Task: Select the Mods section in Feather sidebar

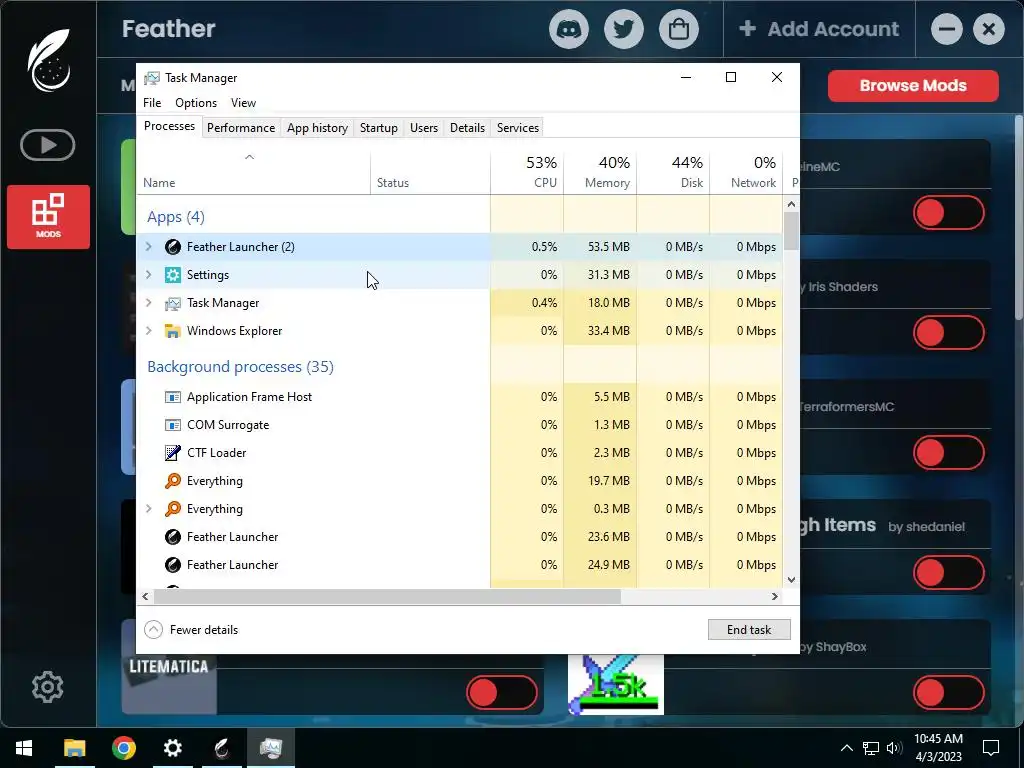Action: pyautogui.click(x=48, y=217)
